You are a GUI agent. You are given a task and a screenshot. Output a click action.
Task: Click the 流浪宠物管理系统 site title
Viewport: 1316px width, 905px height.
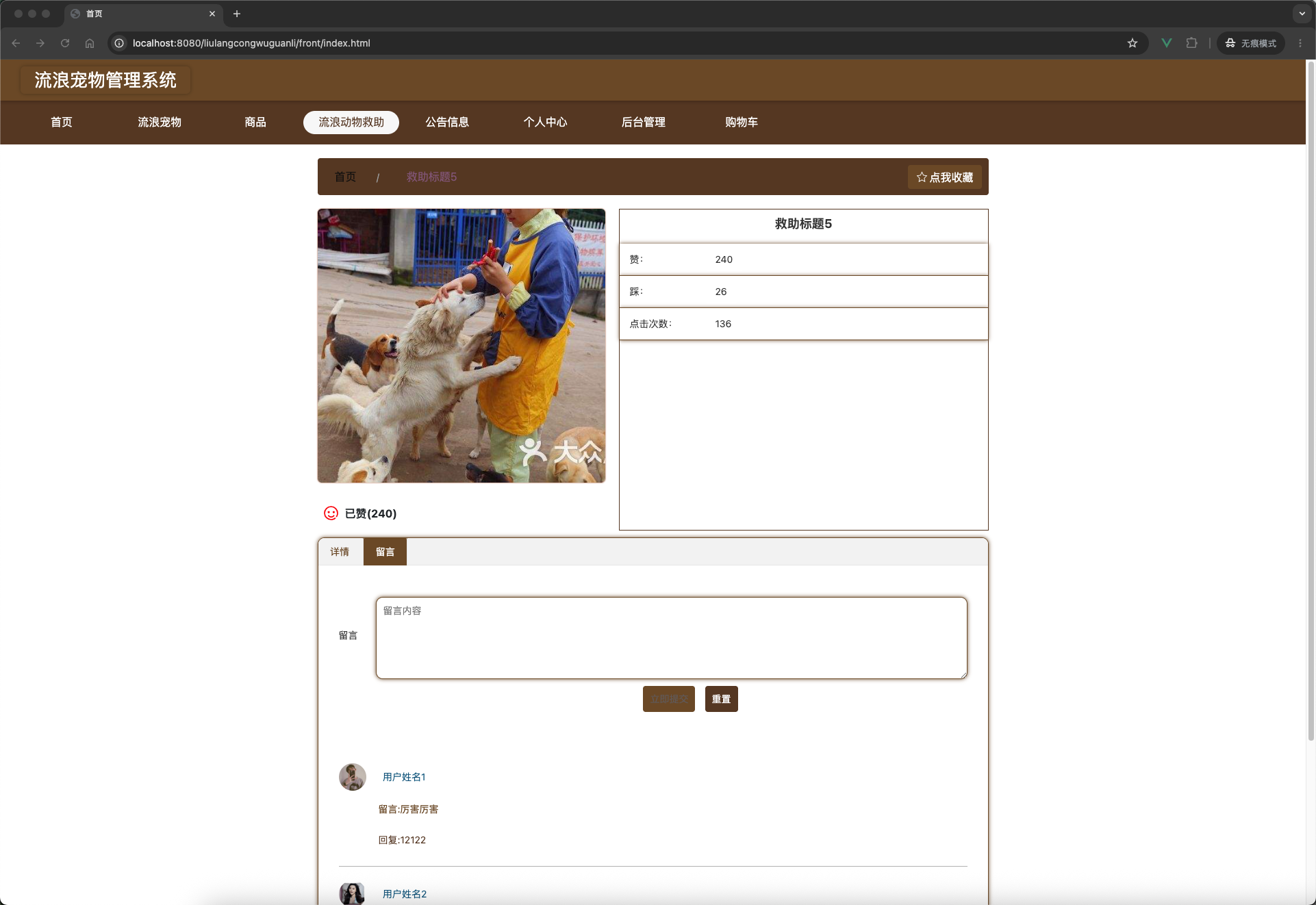[x=105, y=80]
